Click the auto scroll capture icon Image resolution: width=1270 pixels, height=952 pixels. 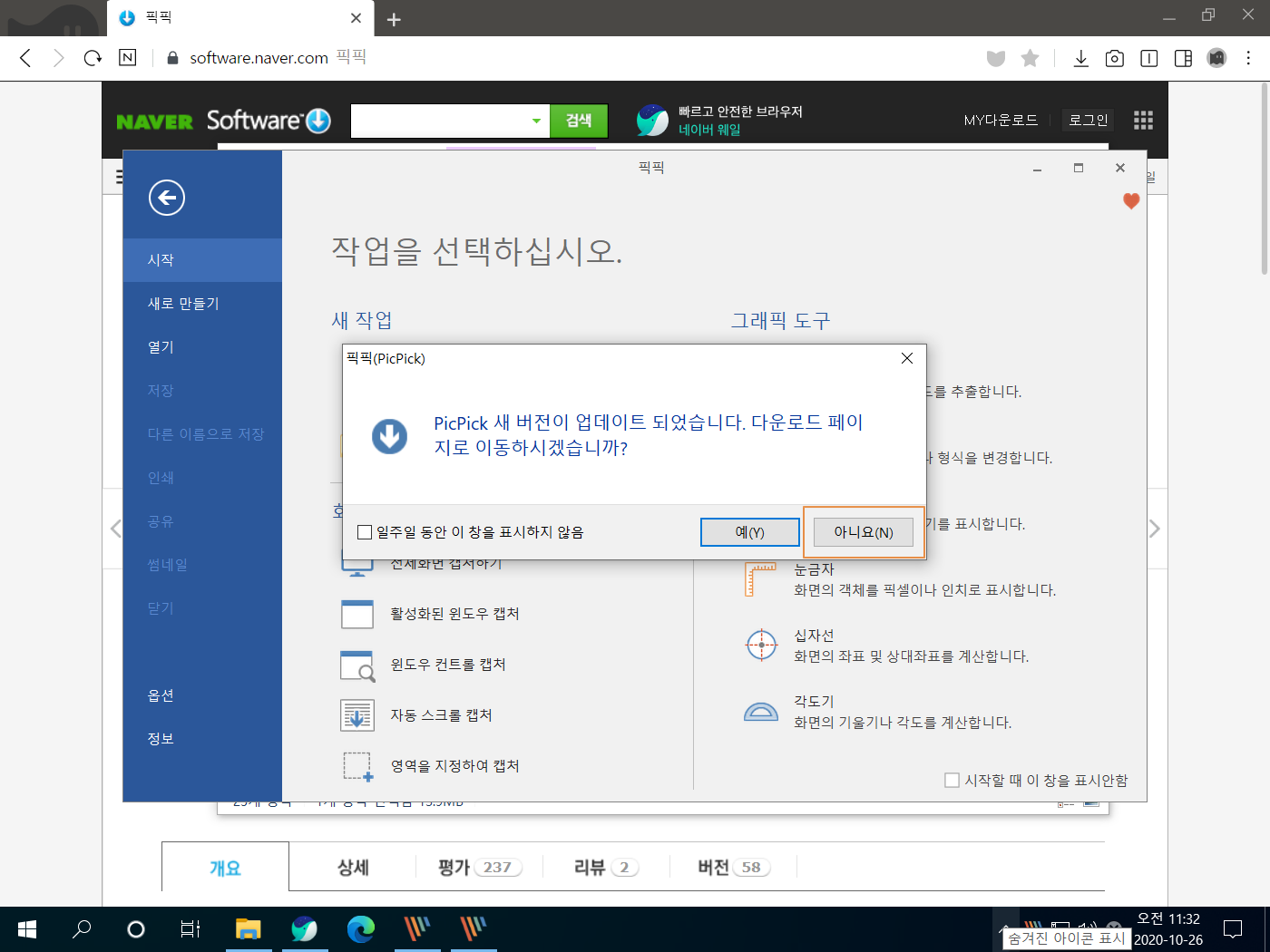(357, 715)
